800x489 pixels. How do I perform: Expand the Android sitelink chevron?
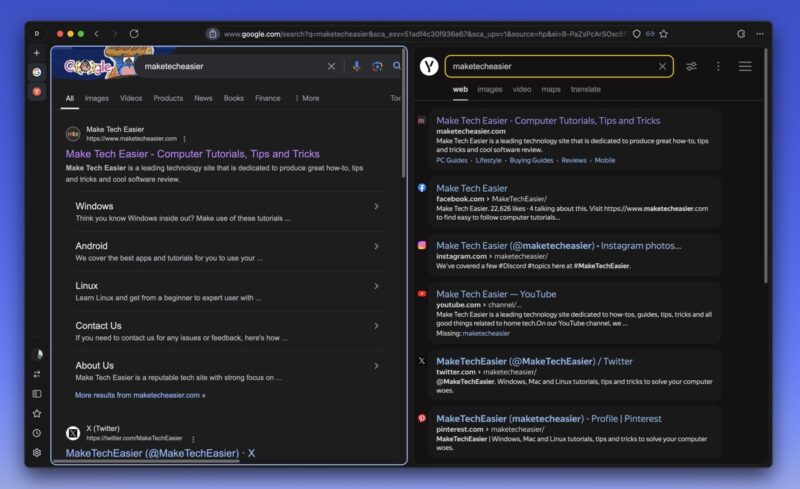(x=376, y=246)
